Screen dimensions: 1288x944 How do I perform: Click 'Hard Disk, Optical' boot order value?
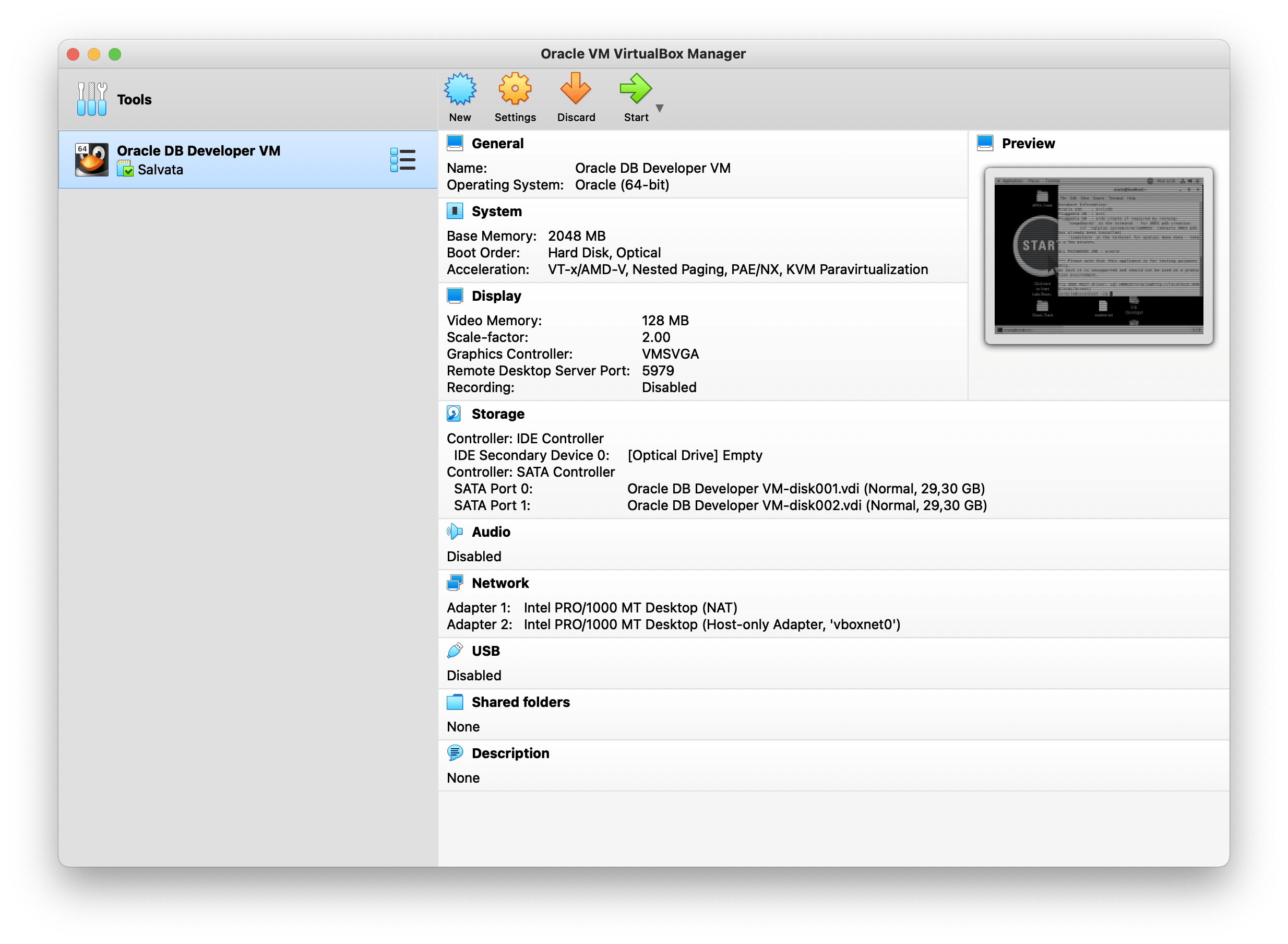604,253
